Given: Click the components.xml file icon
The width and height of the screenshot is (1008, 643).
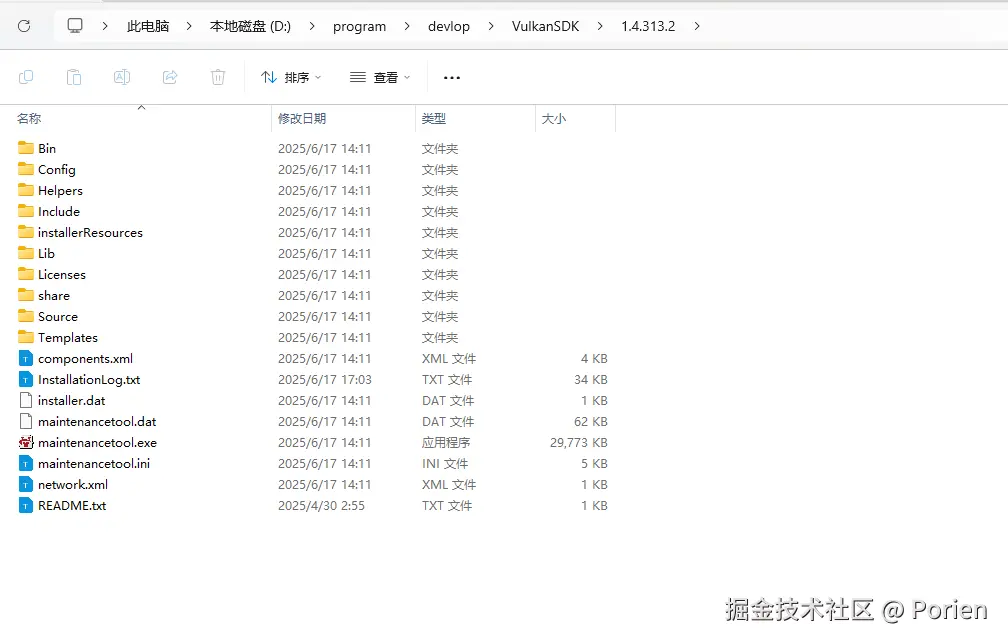Looking at the screenshot, I should [26, 359].
